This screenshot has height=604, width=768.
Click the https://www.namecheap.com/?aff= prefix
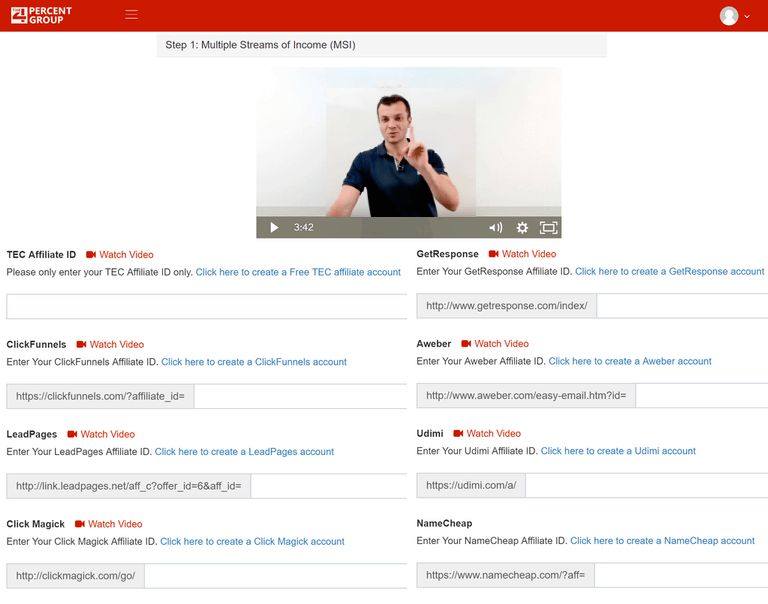[505, 575]
